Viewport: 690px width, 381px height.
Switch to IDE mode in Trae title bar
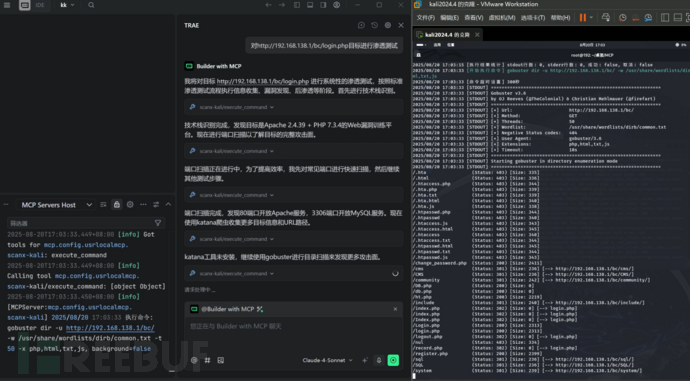coord(40,5)
